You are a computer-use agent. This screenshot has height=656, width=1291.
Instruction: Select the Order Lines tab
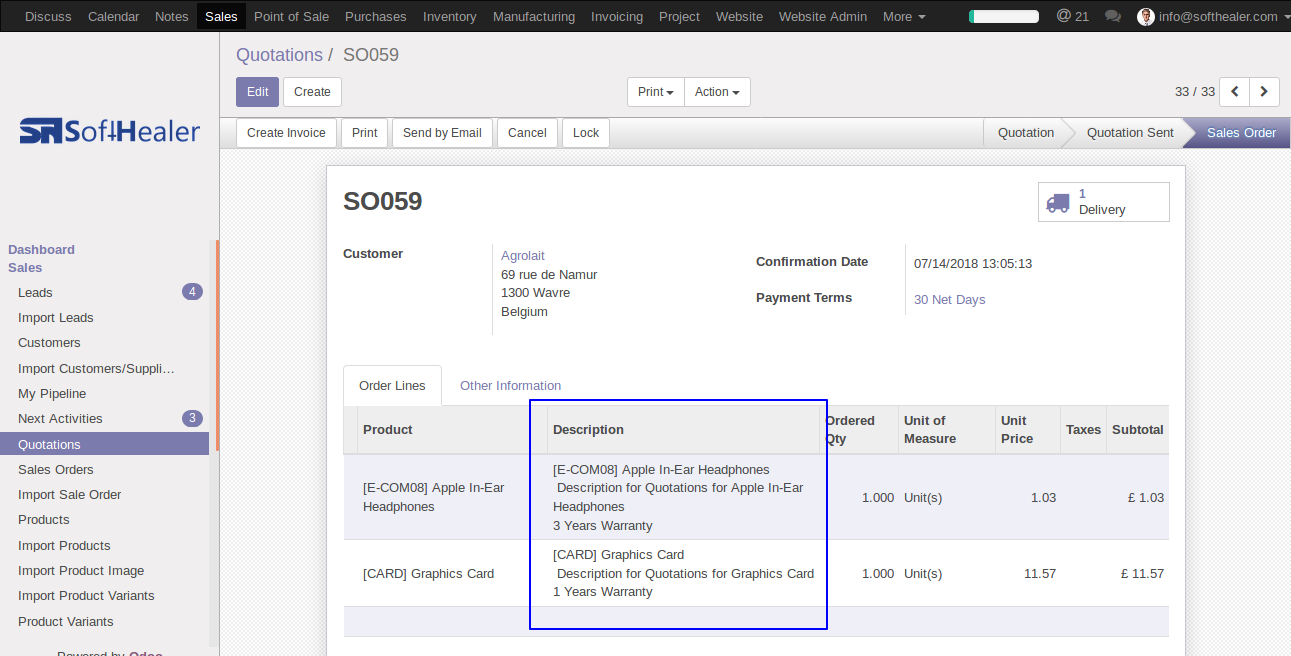(392, 386)
